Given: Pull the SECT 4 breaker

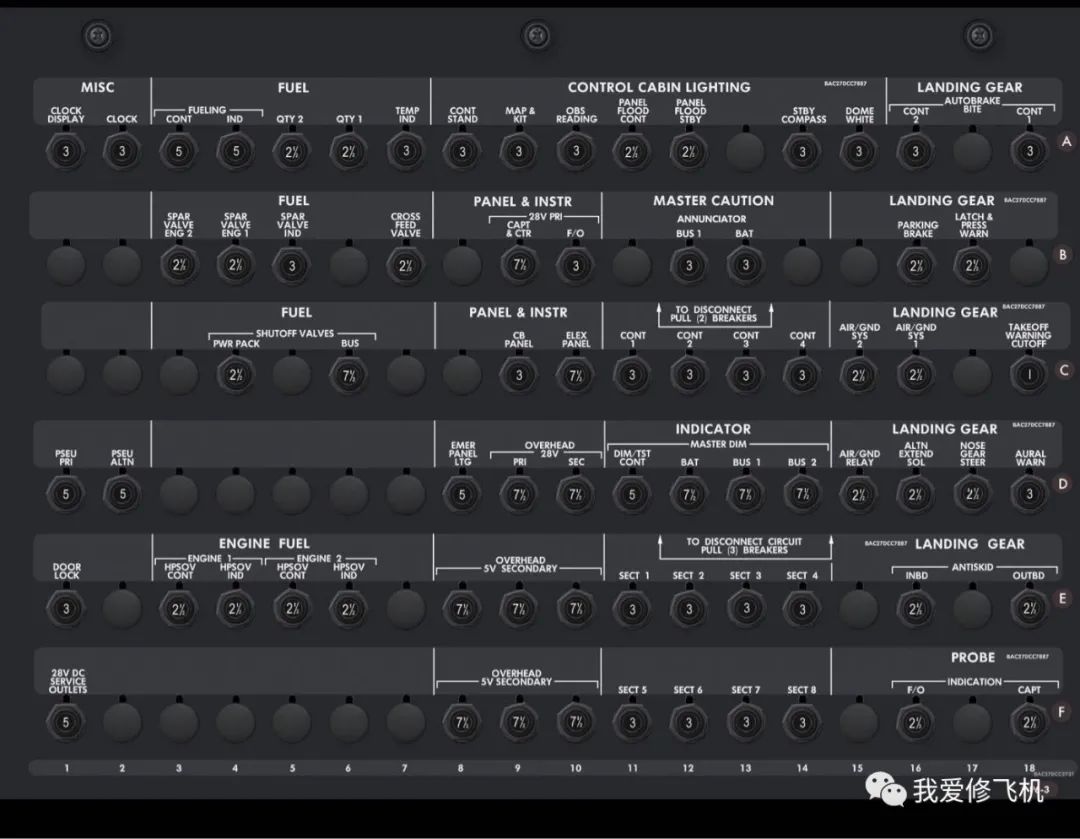Looking at the screenshot, I should 802,608.
